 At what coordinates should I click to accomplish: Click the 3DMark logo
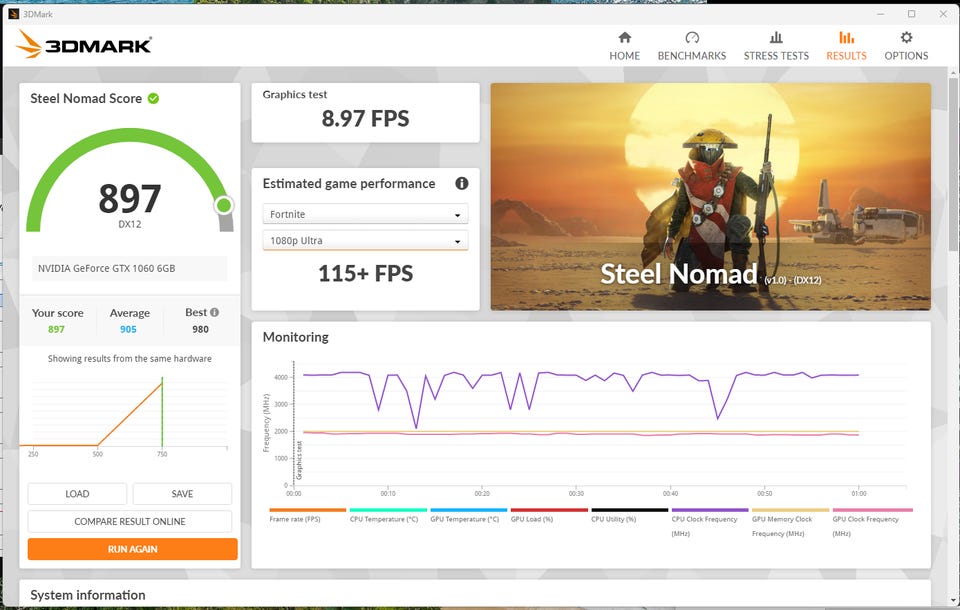point(84,45)
